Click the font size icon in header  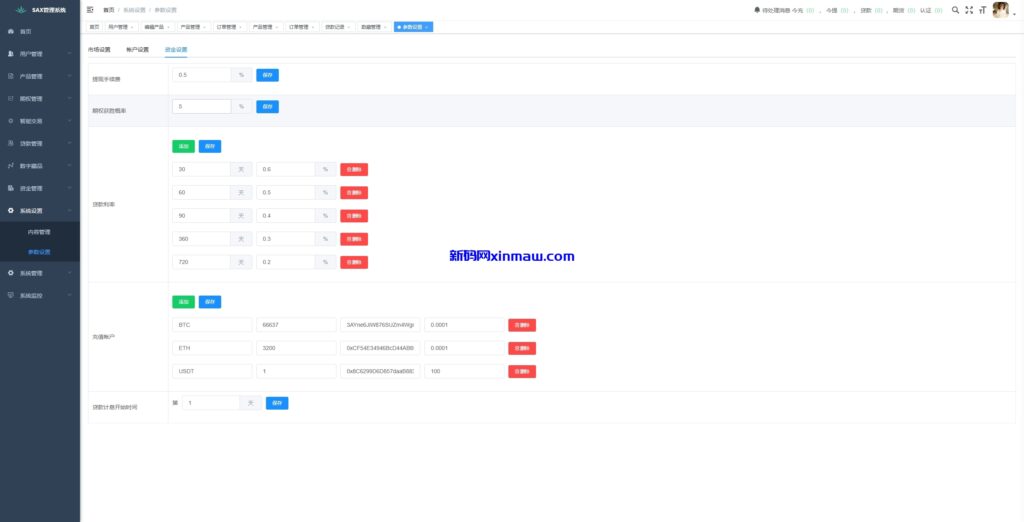pyautogui.click(x=982, y=10)
